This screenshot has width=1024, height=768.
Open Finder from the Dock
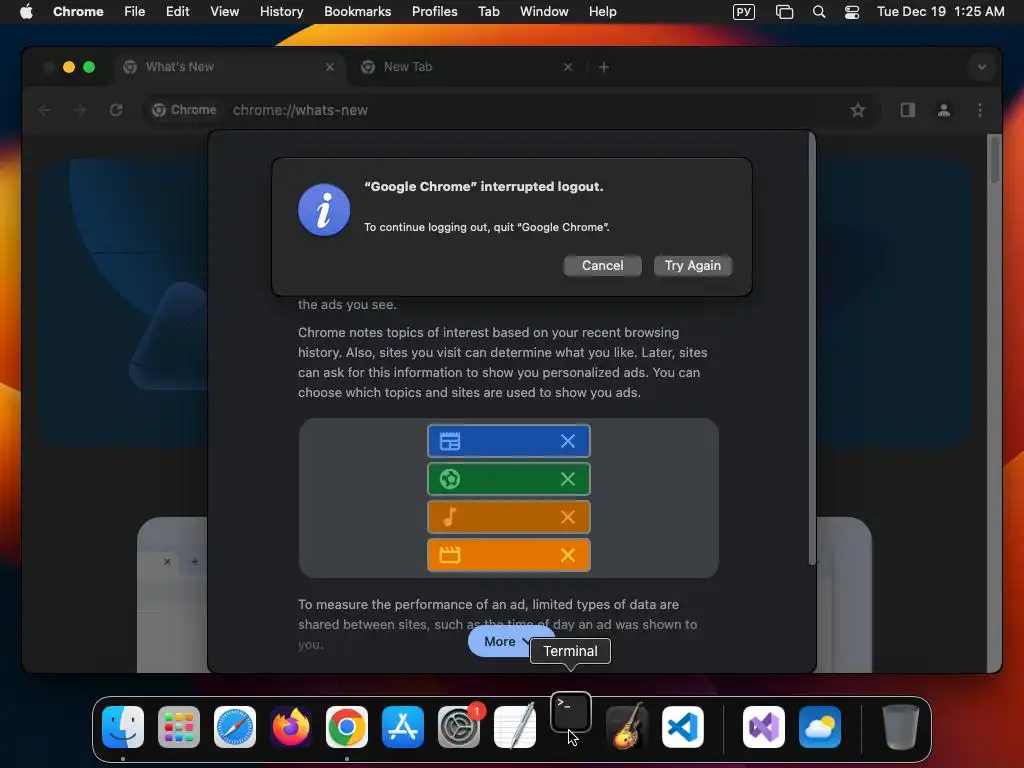pos(123,726)
